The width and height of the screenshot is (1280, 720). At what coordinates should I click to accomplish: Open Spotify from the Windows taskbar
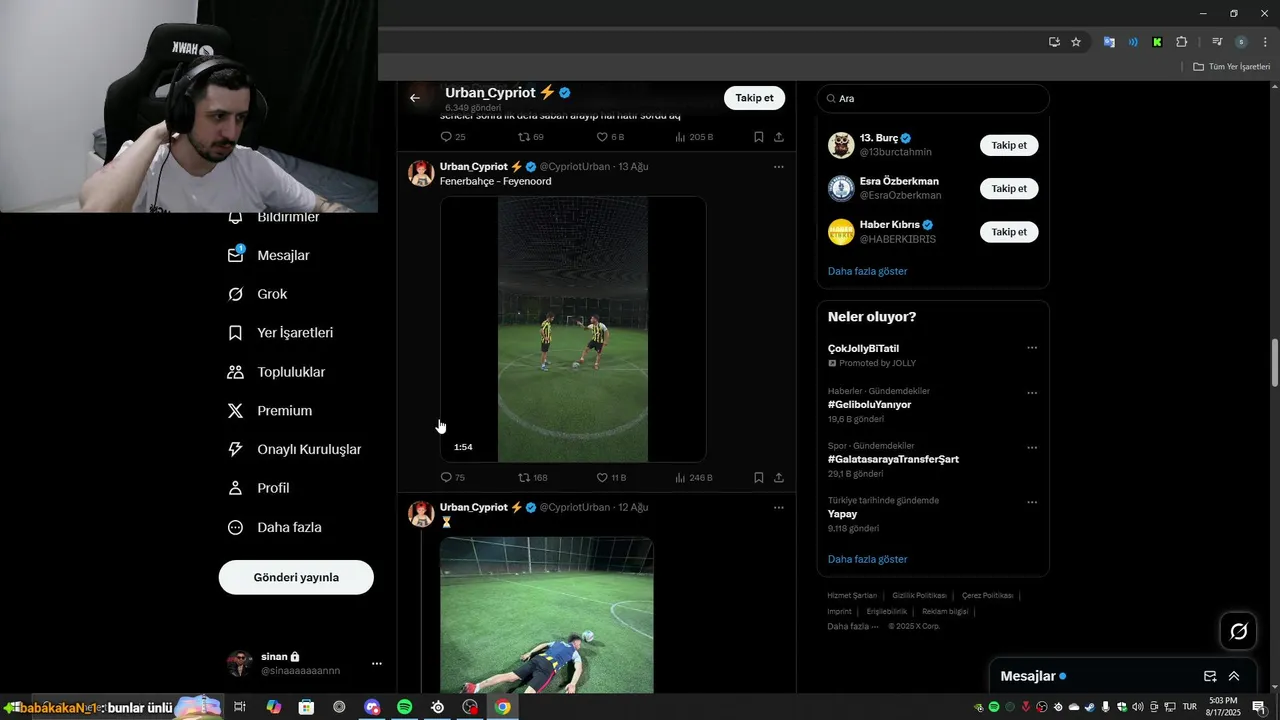coord(404,707)
